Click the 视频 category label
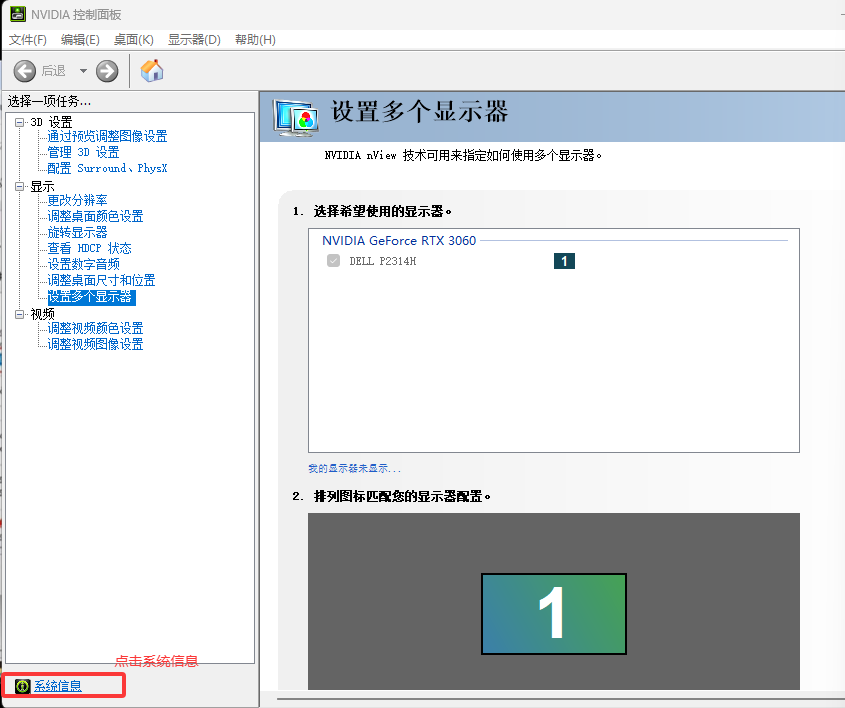The image size is (845, 708). coord(42,314)
